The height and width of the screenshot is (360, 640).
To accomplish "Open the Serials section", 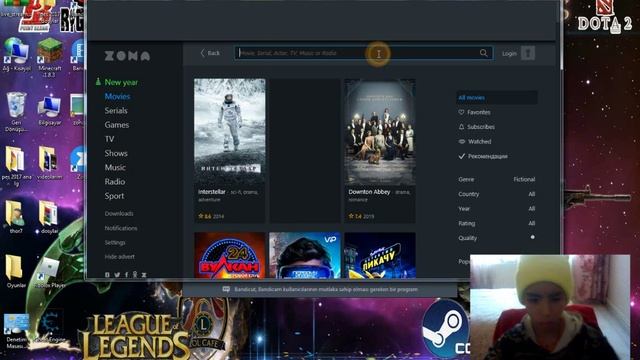I will 116,111.
